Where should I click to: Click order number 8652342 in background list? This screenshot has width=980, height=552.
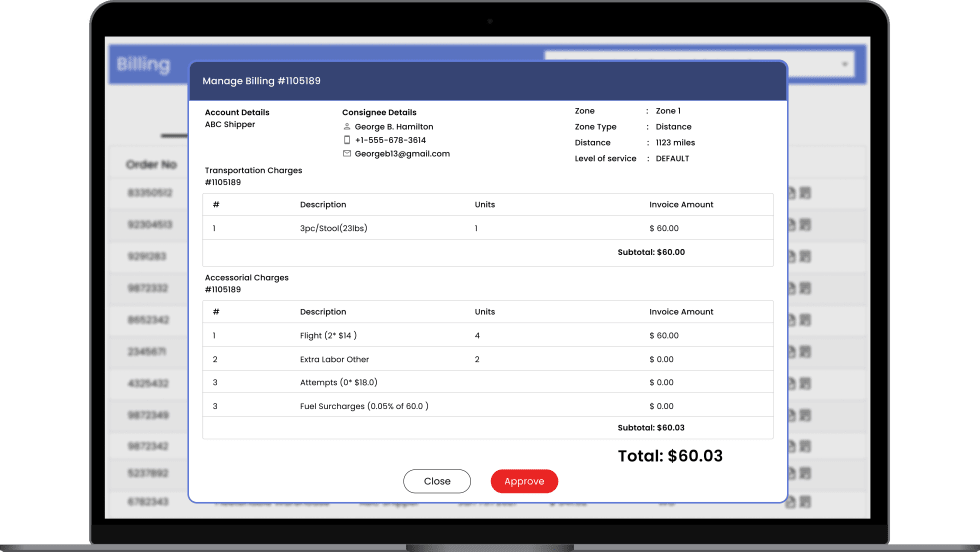tap(149, 320)
